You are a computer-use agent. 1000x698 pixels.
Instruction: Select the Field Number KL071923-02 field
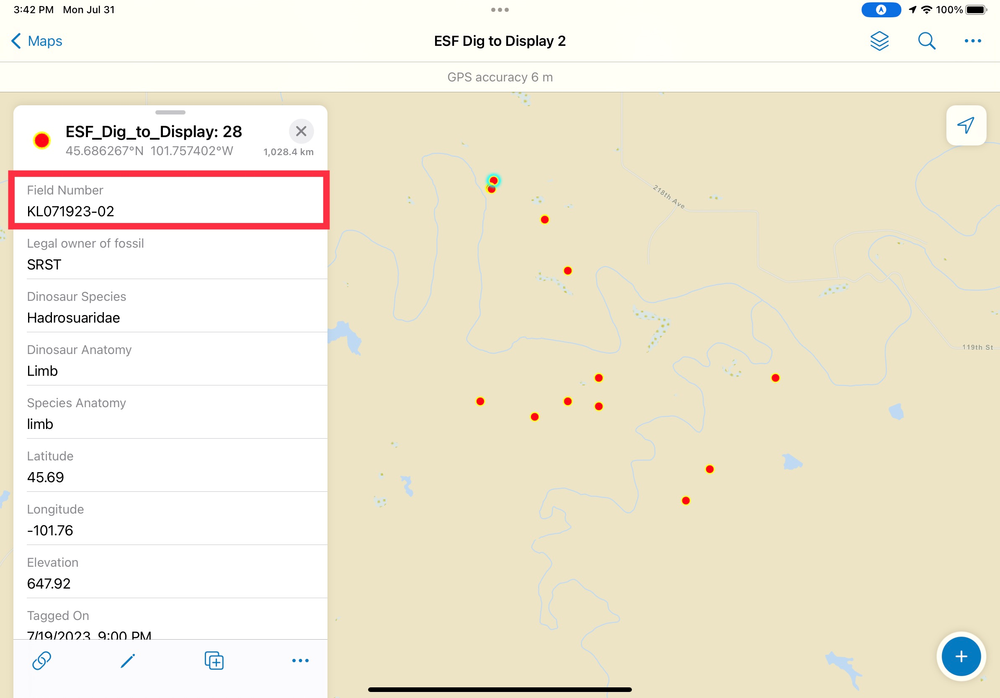click(170, 200)
